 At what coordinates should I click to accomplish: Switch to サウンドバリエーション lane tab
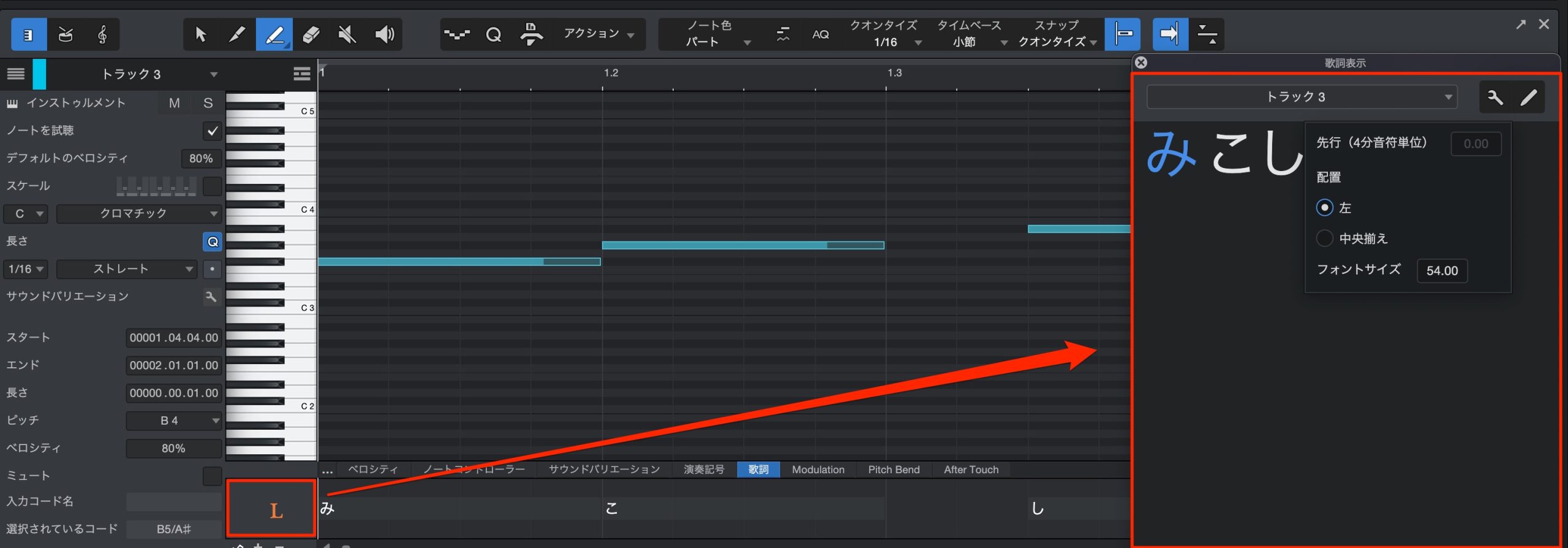coord(604,470)
